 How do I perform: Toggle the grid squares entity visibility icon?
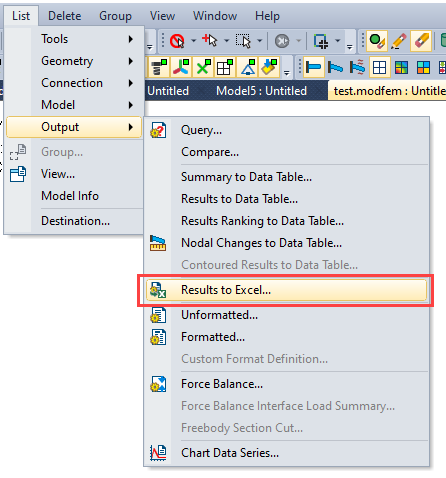pos(225,67)
